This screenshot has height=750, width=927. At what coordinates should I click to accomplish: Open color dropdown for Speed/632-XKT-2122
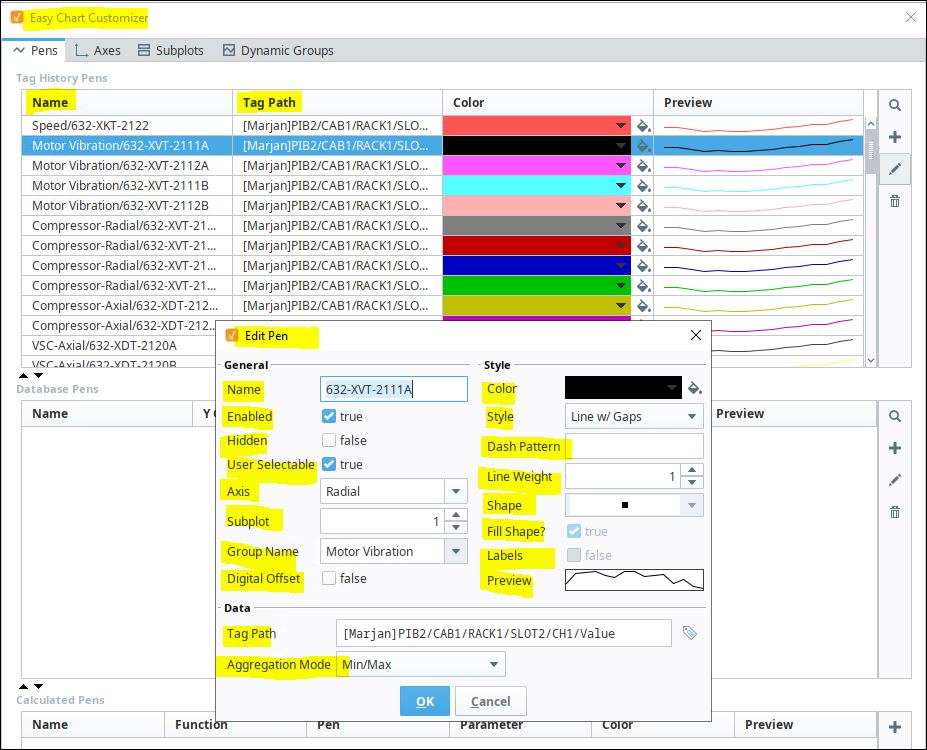[x=621, y=125]
